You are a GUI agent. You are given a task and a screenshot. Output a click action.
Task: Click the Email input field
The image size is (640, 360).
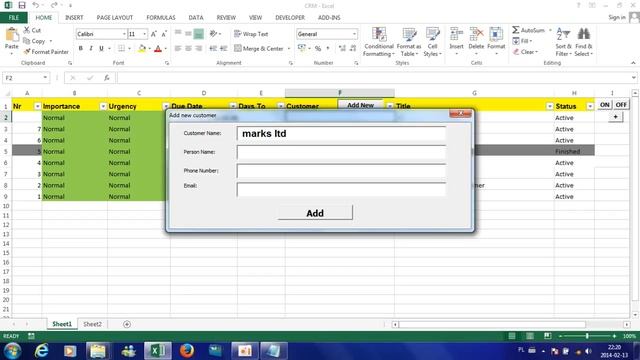click(341, 189)
